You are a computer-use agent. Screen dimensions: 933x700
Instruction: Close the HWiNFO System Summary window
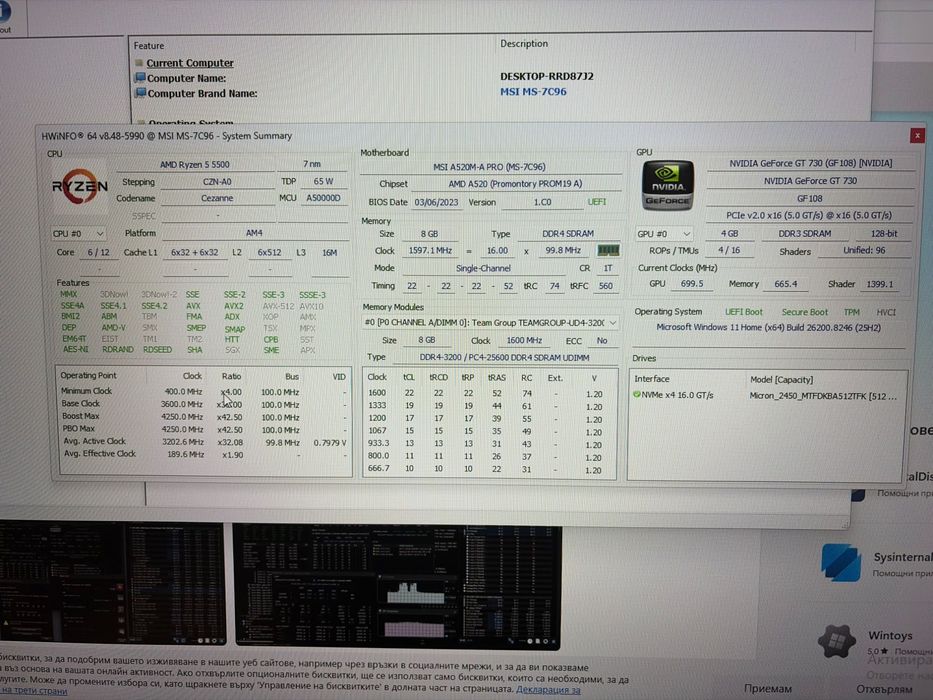(917, 136)
